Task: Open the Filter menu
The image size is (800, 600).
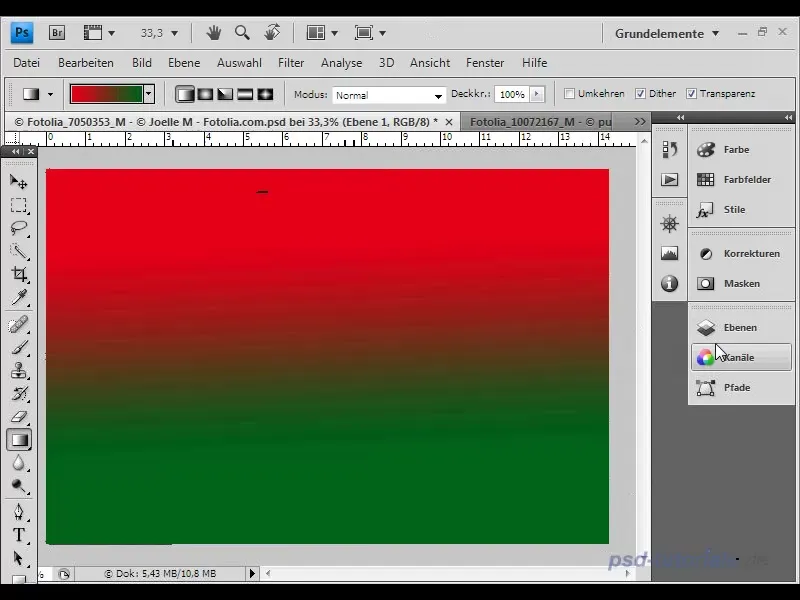Action: 291,63
